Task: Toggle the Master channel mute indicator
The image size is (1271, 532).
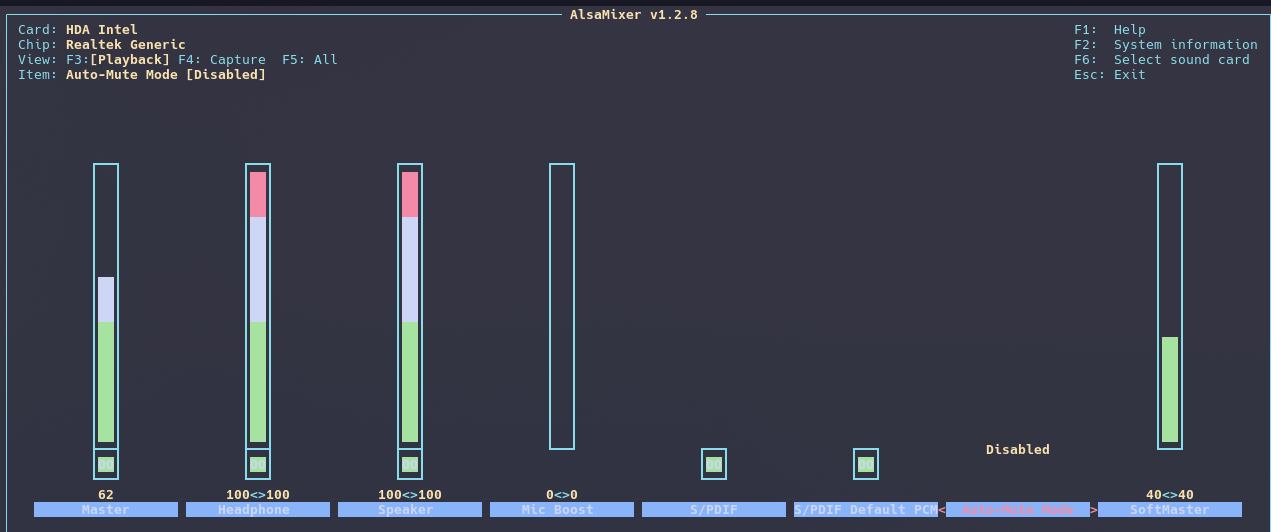Action: [x=106, y=464]
